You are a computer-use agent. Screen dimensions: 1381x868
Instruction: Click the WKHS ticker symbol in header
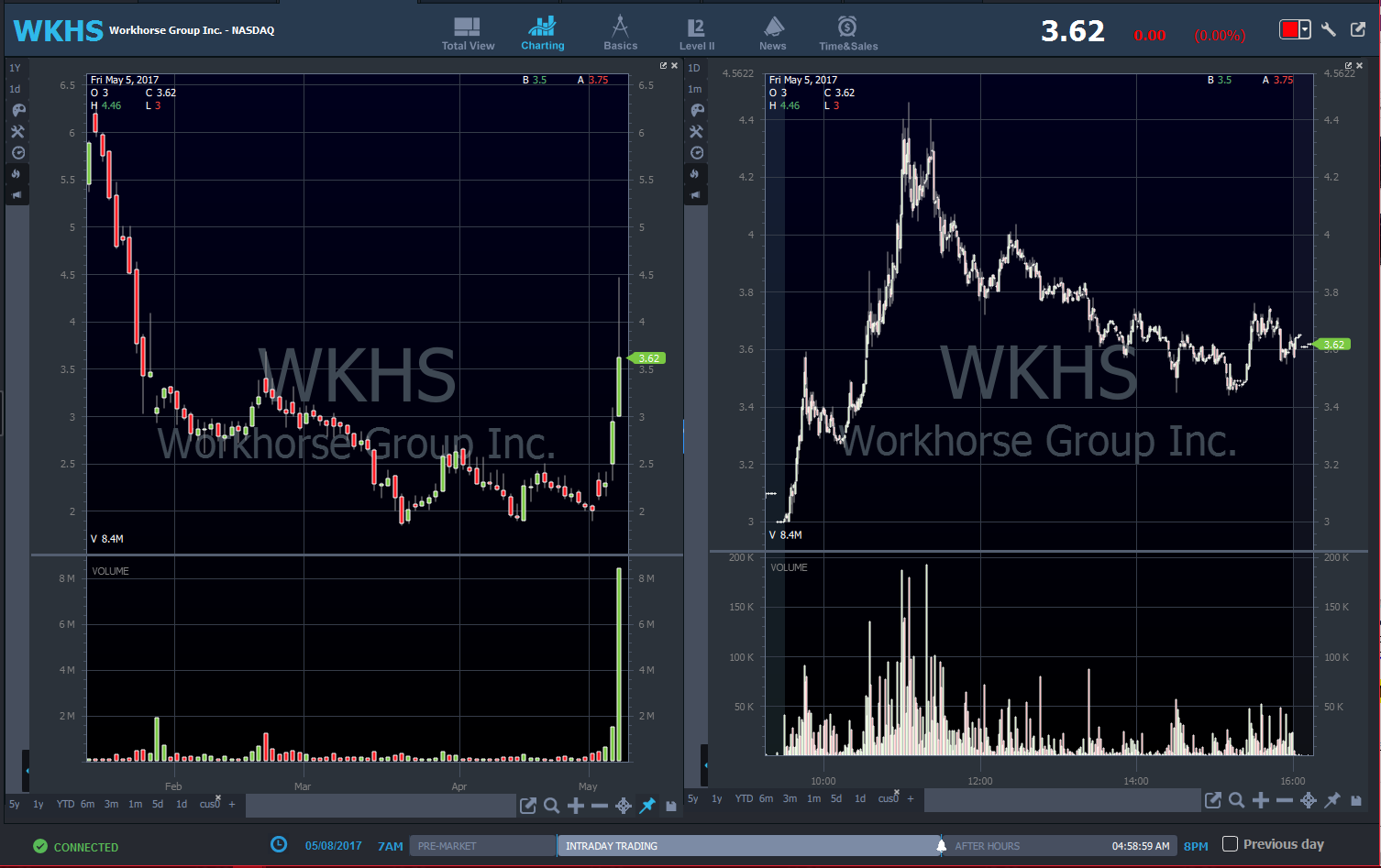pos(58,30)
